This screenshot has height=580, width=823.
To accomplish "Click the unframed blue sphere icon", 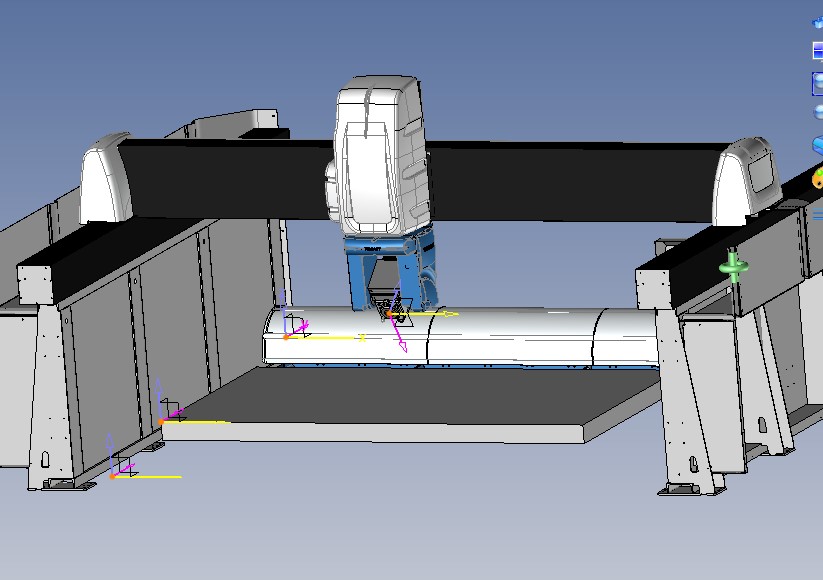I will [x=818, y=112].
